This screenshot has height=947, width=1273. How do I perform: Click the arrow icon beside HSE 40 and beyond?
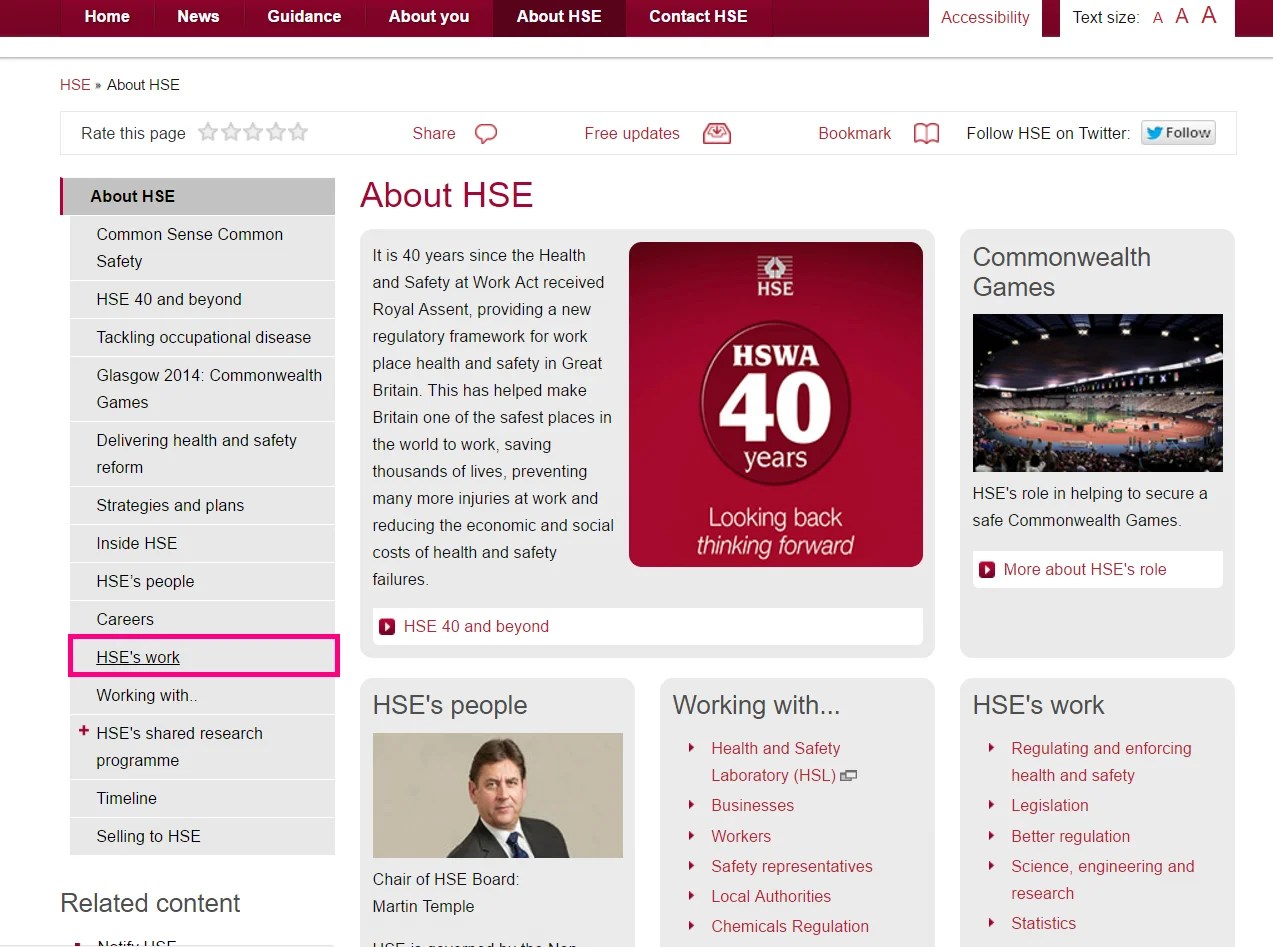387,626
